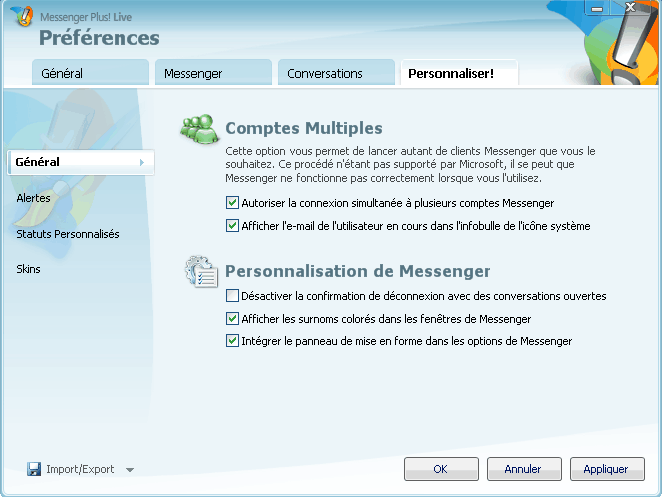The image size is (662, 497).
Task: Click the Personnalisation de Messenger heading
Action: pos(358,271)
